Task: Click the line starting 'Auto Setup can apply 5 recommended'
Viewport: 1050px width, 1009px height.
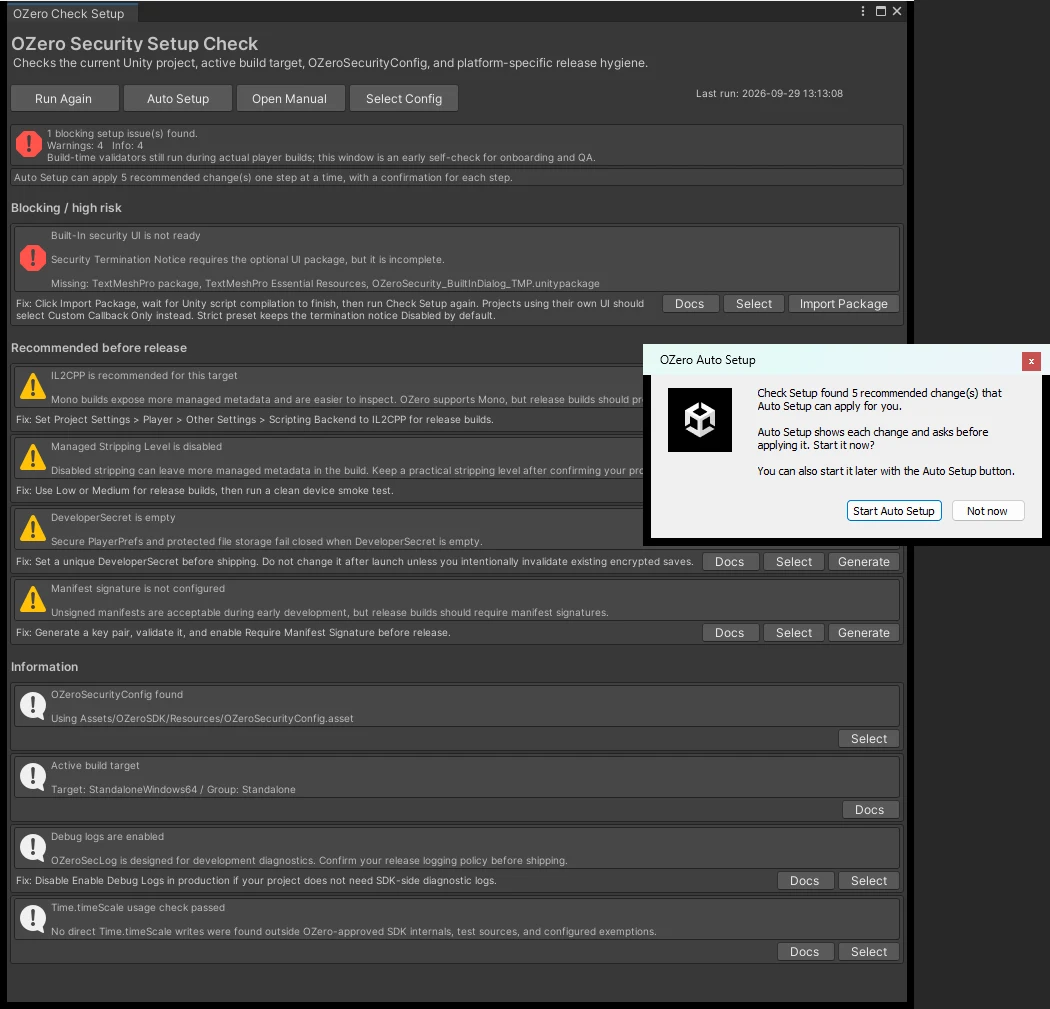Action: [x=263, y=177]
